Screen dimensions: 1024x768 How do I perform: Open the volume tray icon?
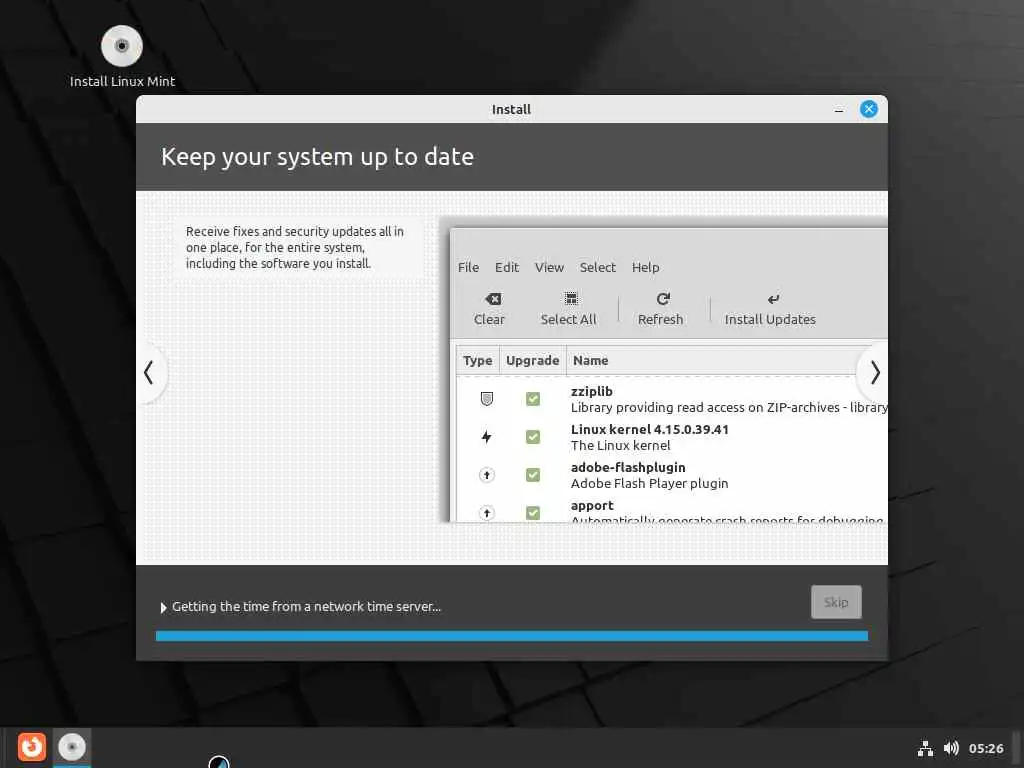coord(951,748)
